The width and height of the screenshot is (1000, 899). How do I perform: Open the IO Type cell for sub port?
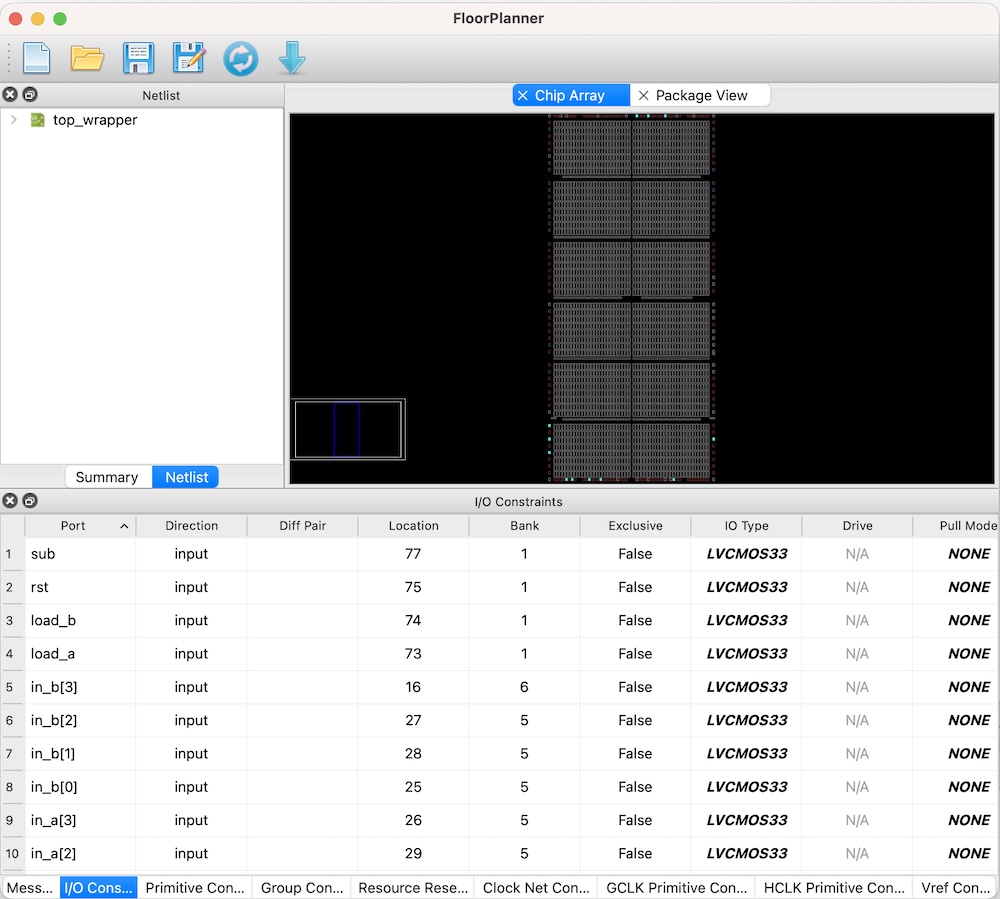tap(746, 554)
